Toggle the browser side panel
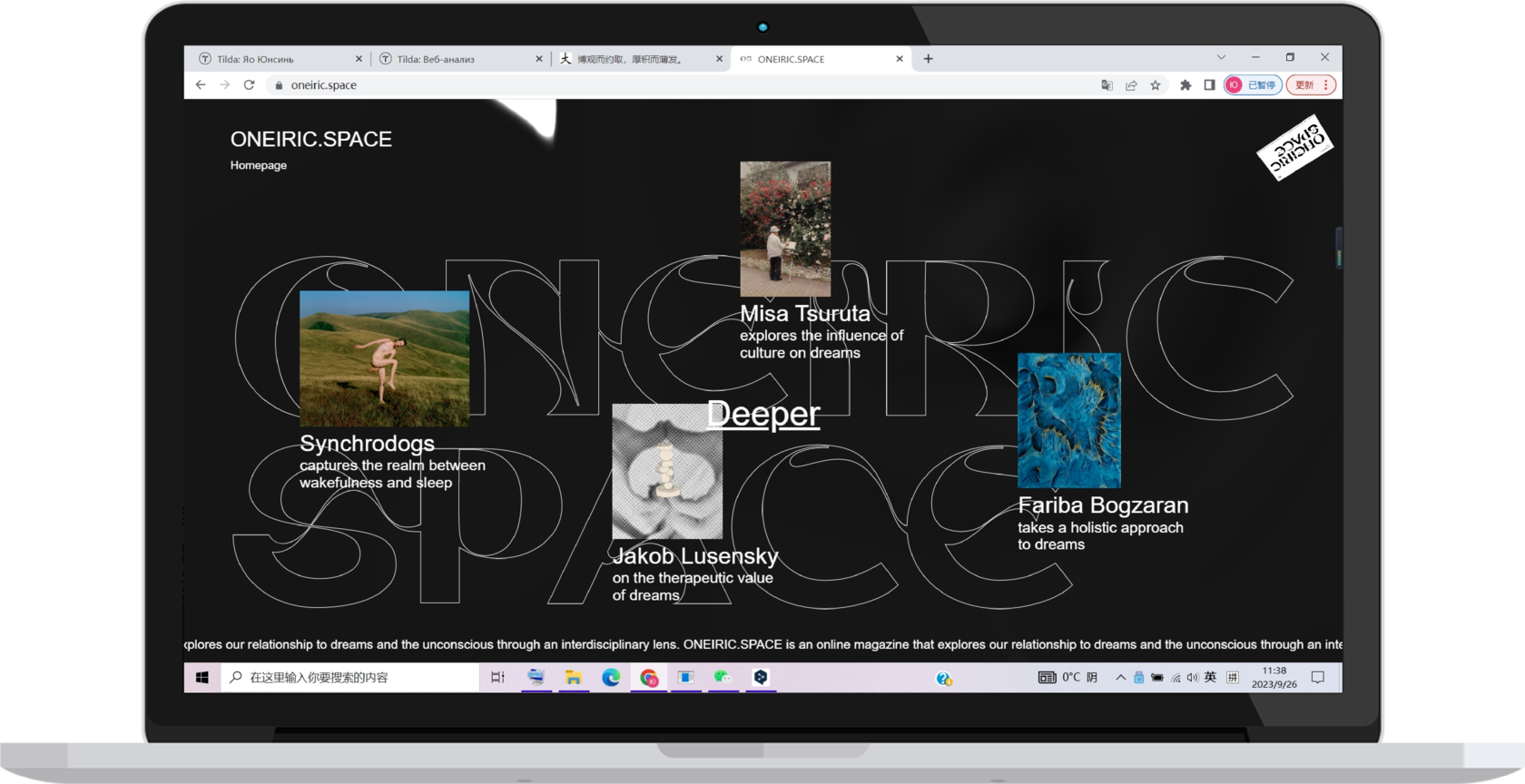This screenshot has height=784, width=1525. click(x=1209, y=85)
